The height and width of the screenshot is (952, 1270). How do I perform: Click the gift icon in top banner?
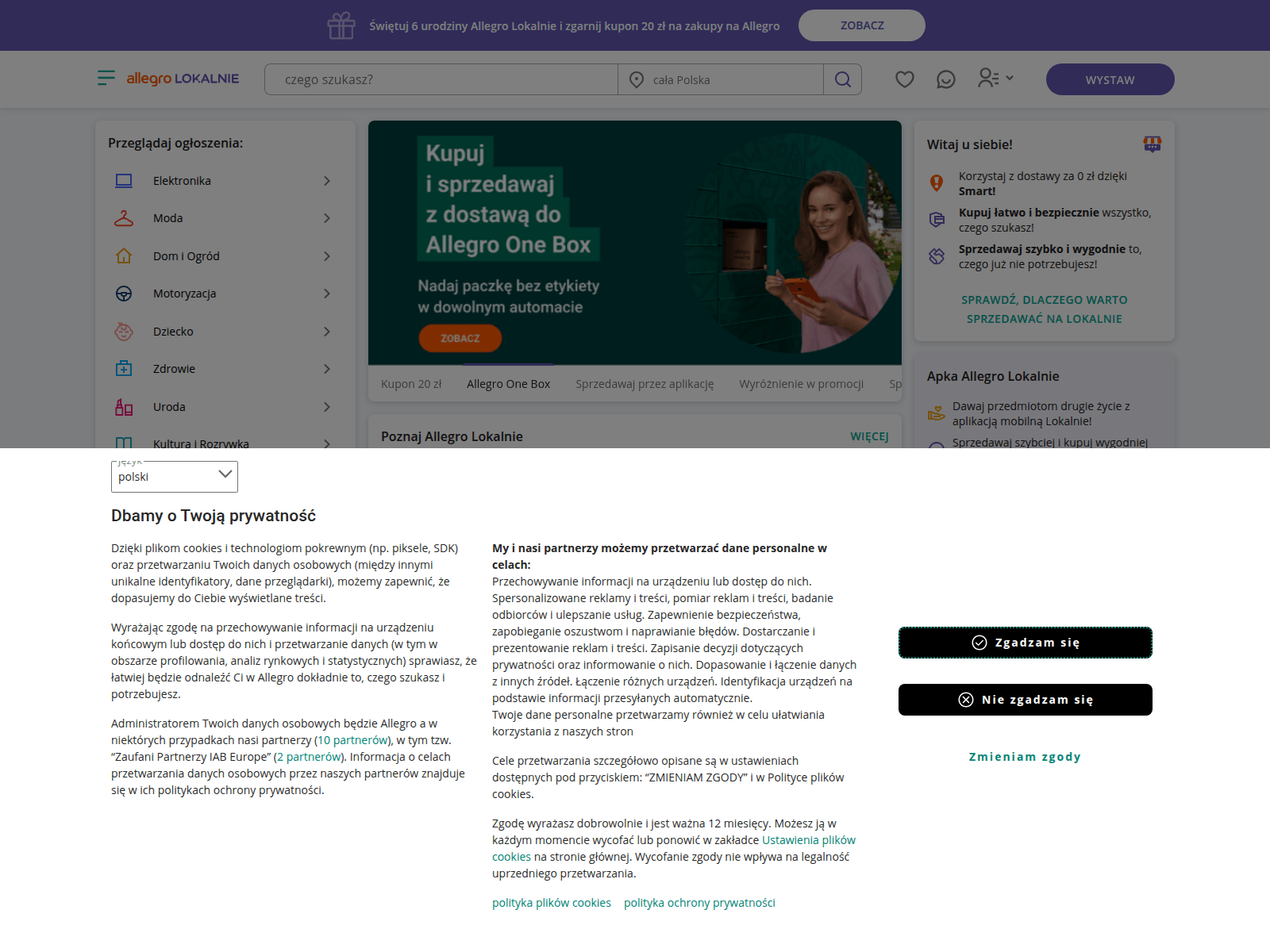[x=341, y=25]
